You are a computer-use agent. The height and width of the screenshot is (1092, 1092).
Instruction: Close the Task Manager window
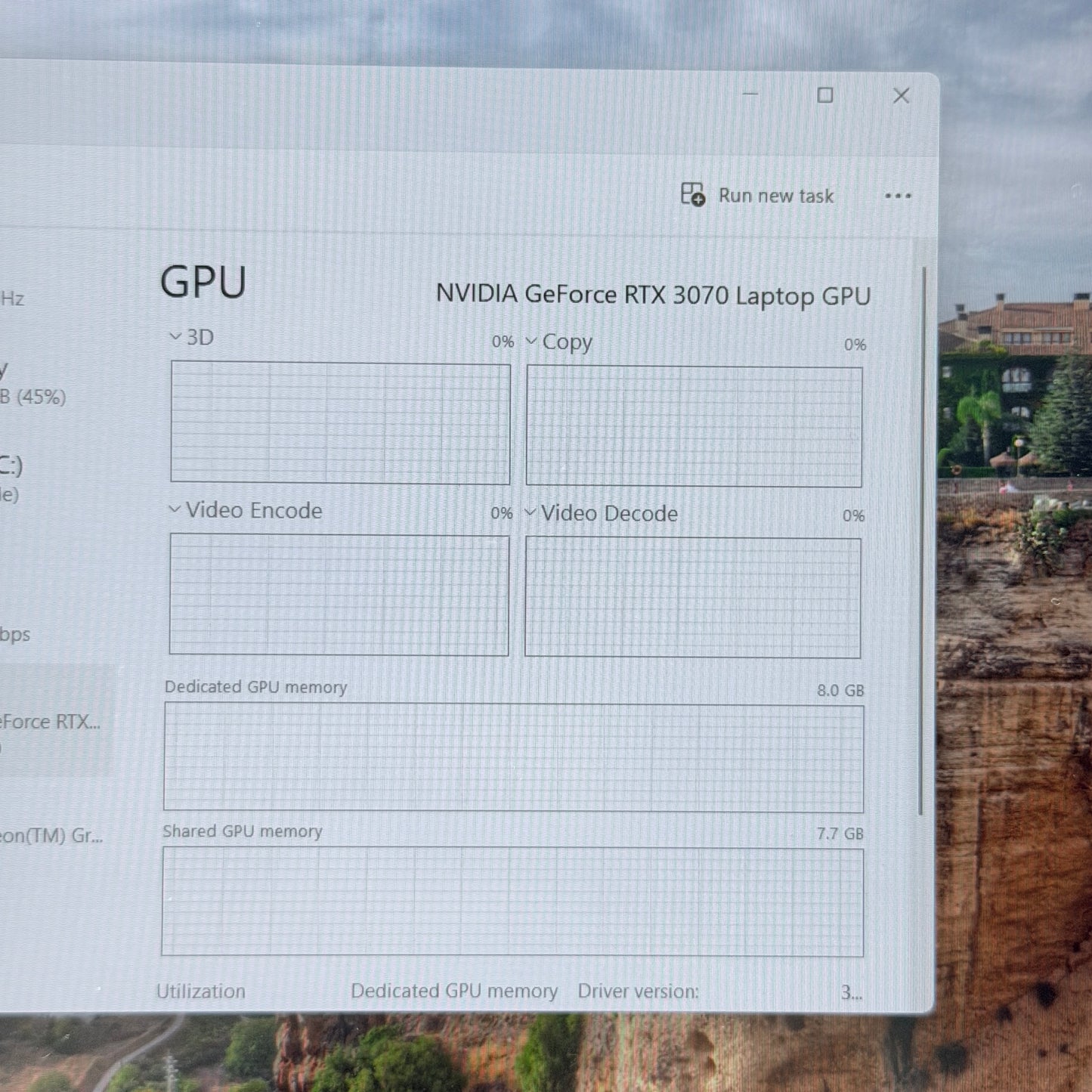tap(901, 96)
